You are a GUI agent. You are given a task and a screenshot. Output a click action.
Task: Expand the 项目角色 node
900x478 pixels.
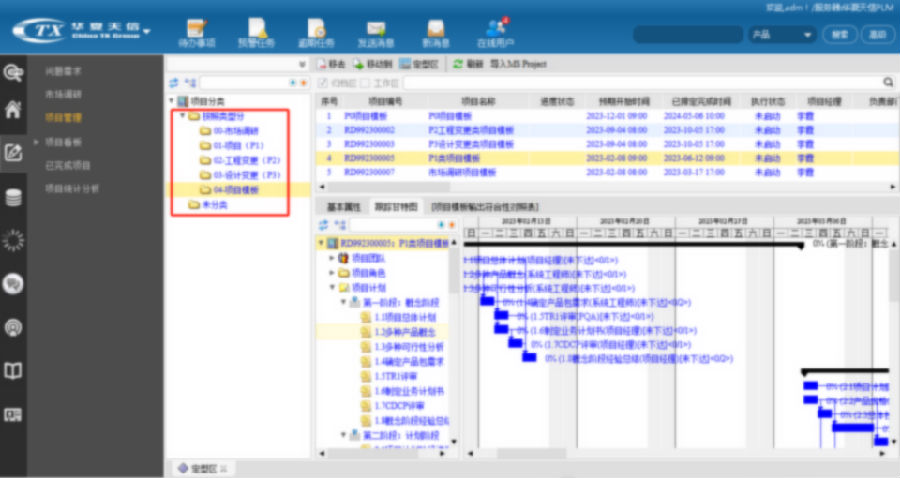click(332, 273)
